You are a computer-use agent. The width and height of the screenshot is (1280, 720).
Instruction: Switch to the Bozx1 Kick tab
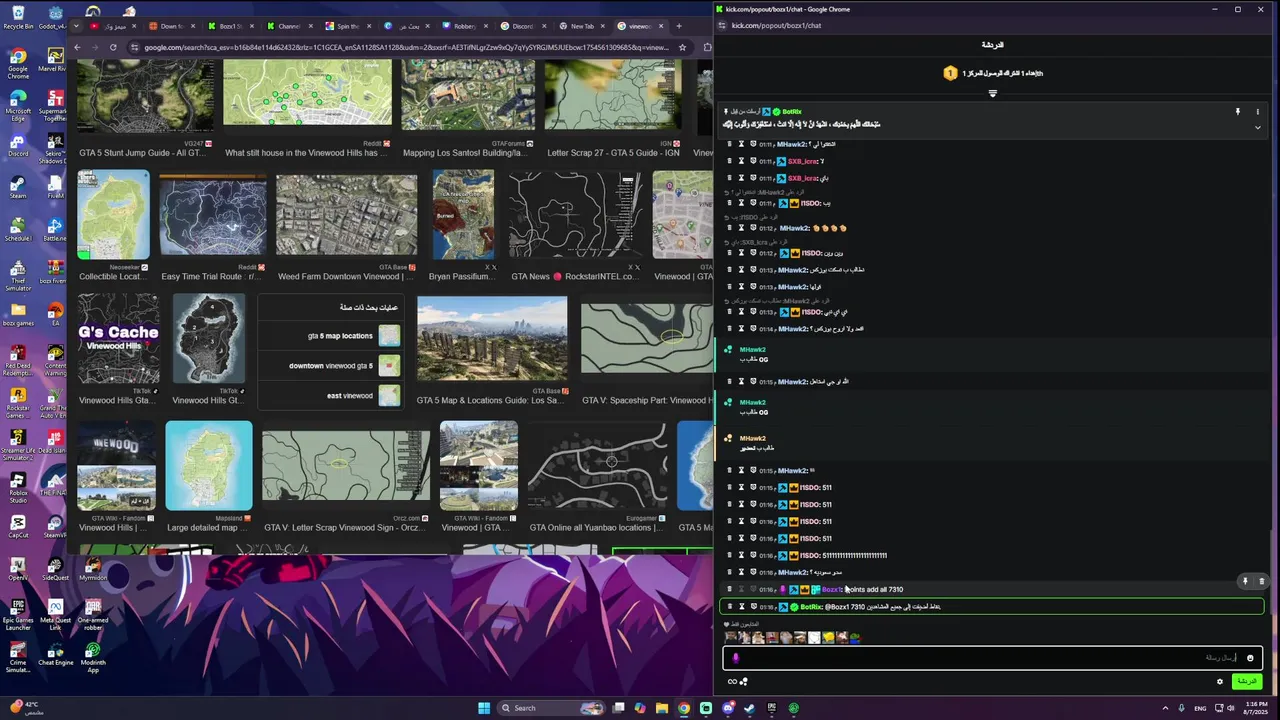click(x=229, y=26)
